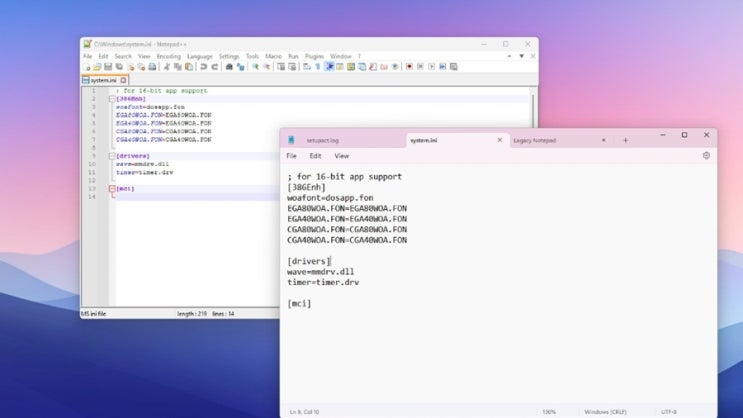Open the User Defined Language icon
Image resolution: width=743 pixels, height=418 pixels.
(x=339, y=67)
